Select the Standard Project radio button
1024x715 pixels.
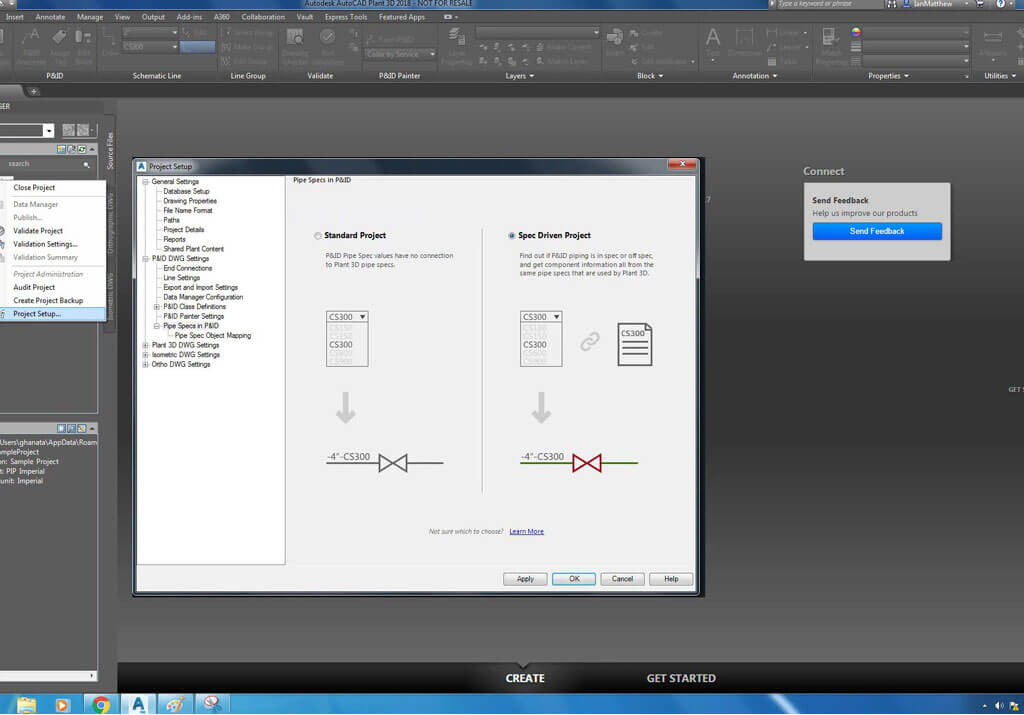[x=317, y=236]
